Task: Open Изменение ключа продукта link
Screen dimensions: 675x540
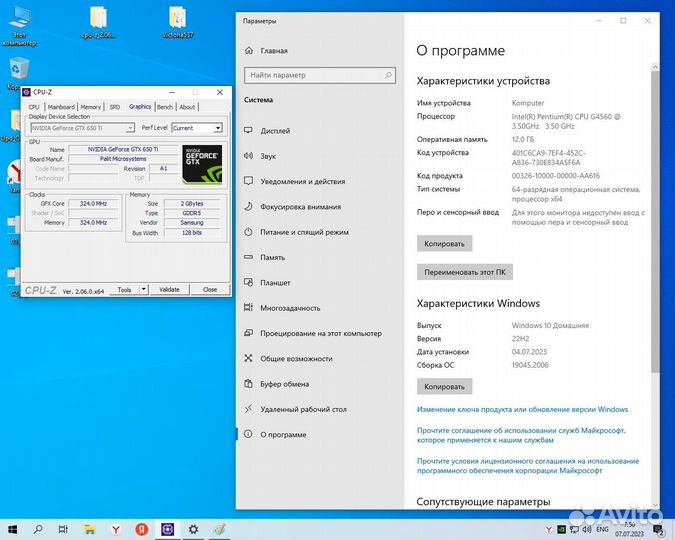Action: pos(522,409)
